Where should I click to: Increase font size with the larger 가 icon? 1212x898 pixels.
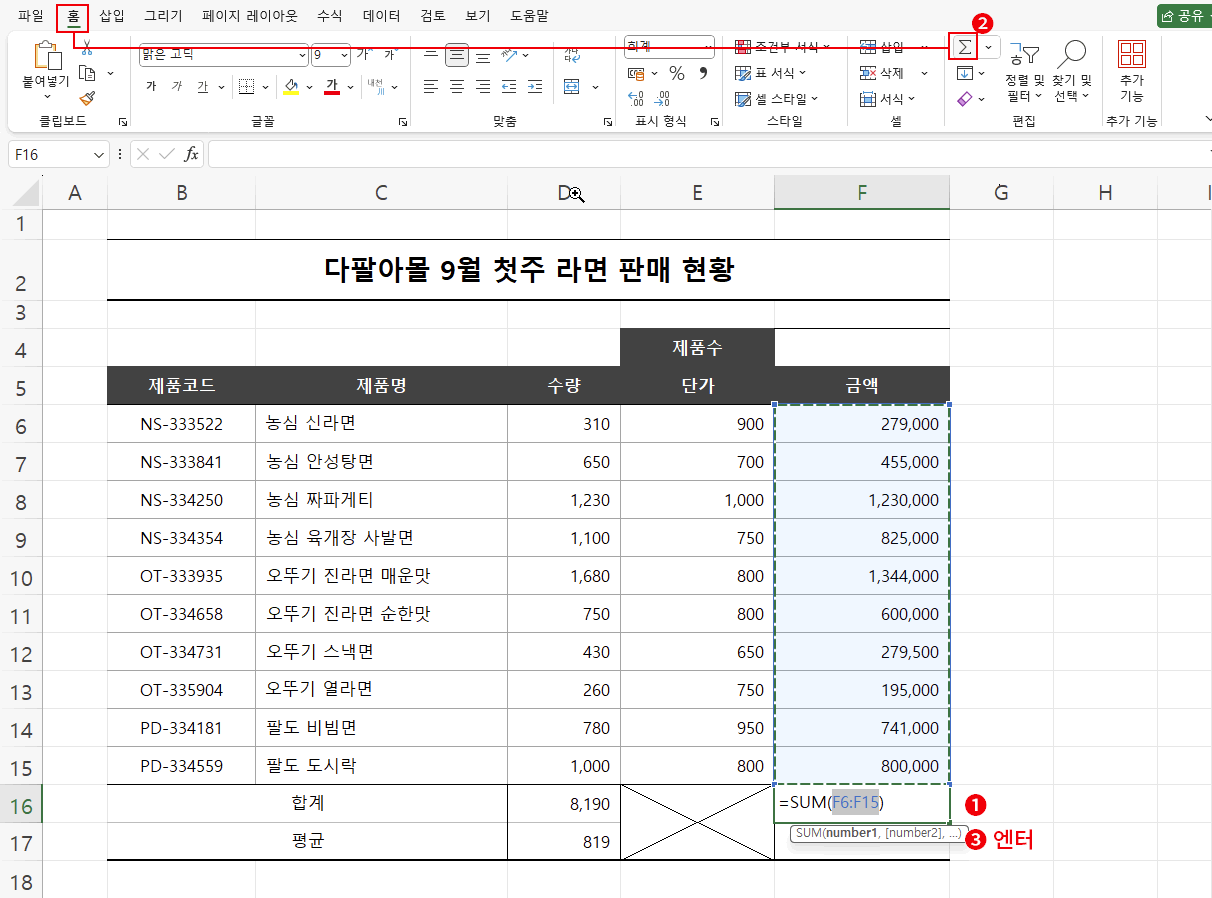[x=364, y=55]
